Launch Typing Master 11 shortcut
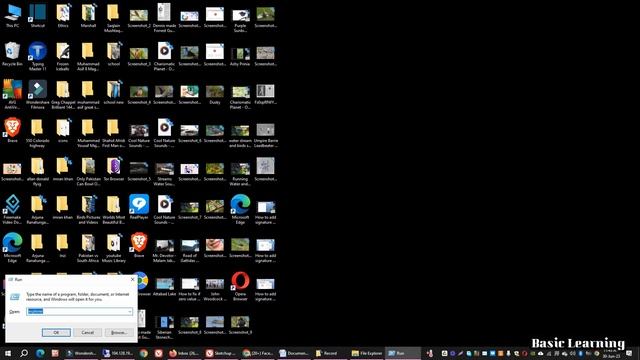 tap(38, 56)
